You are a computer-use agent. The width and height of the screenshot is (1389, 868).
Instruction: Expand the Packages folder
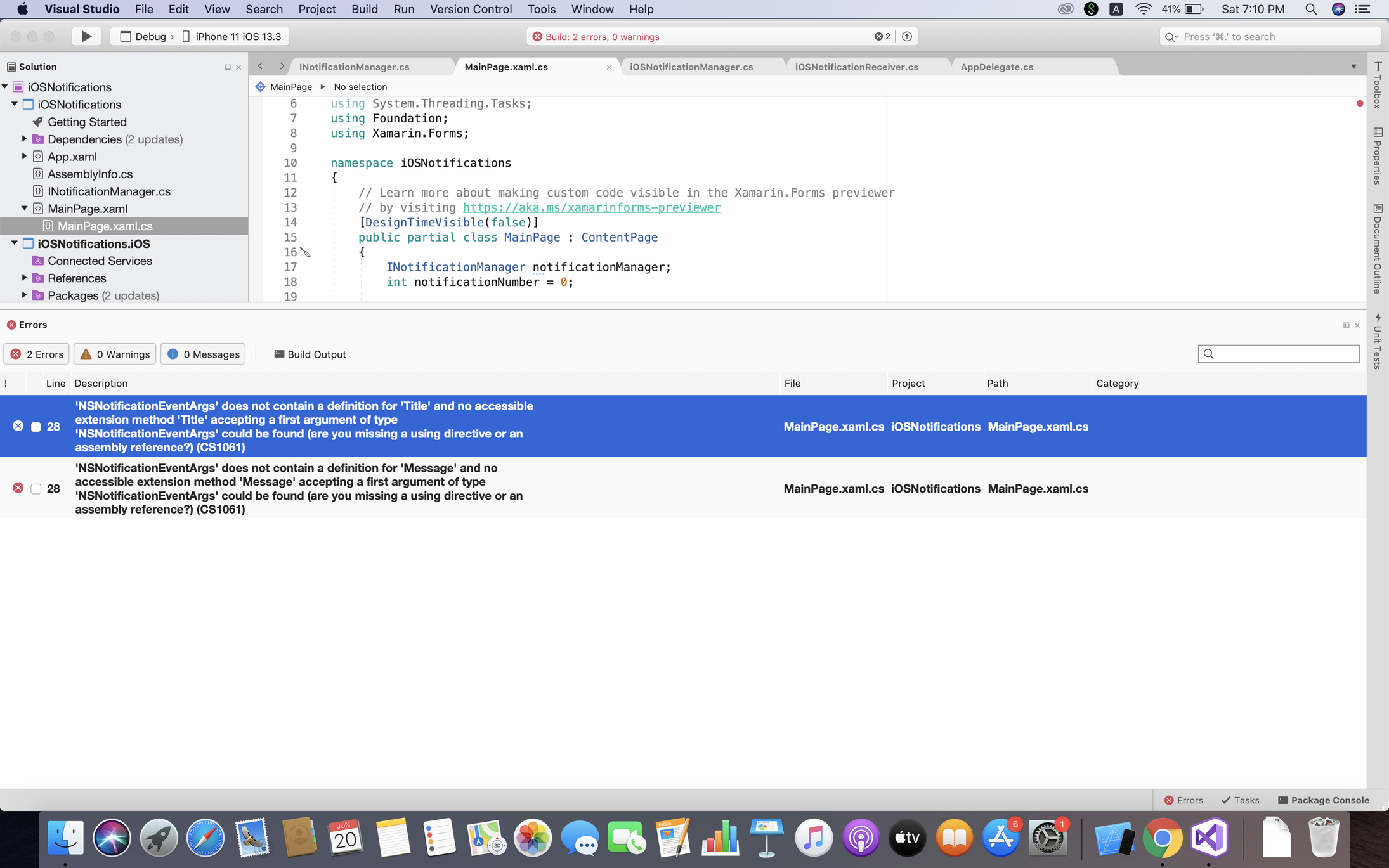coord(24,295)
